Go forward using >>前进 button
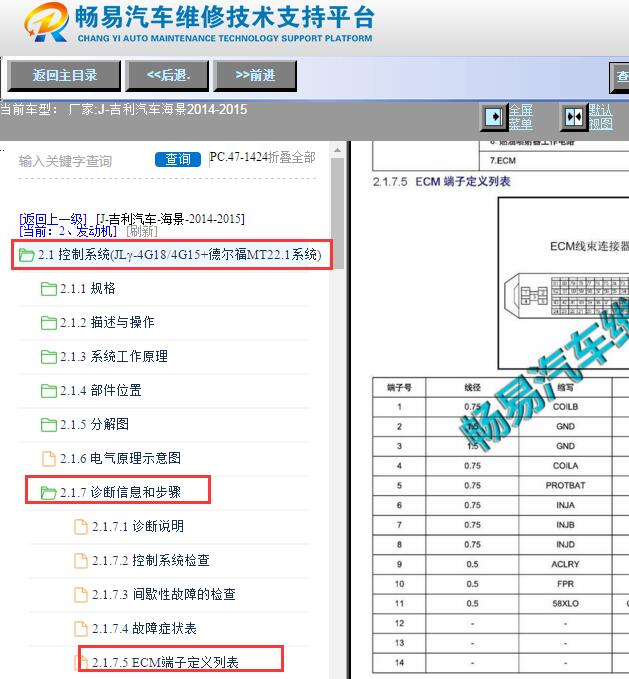Screen dimensions: 629x679 255,76
